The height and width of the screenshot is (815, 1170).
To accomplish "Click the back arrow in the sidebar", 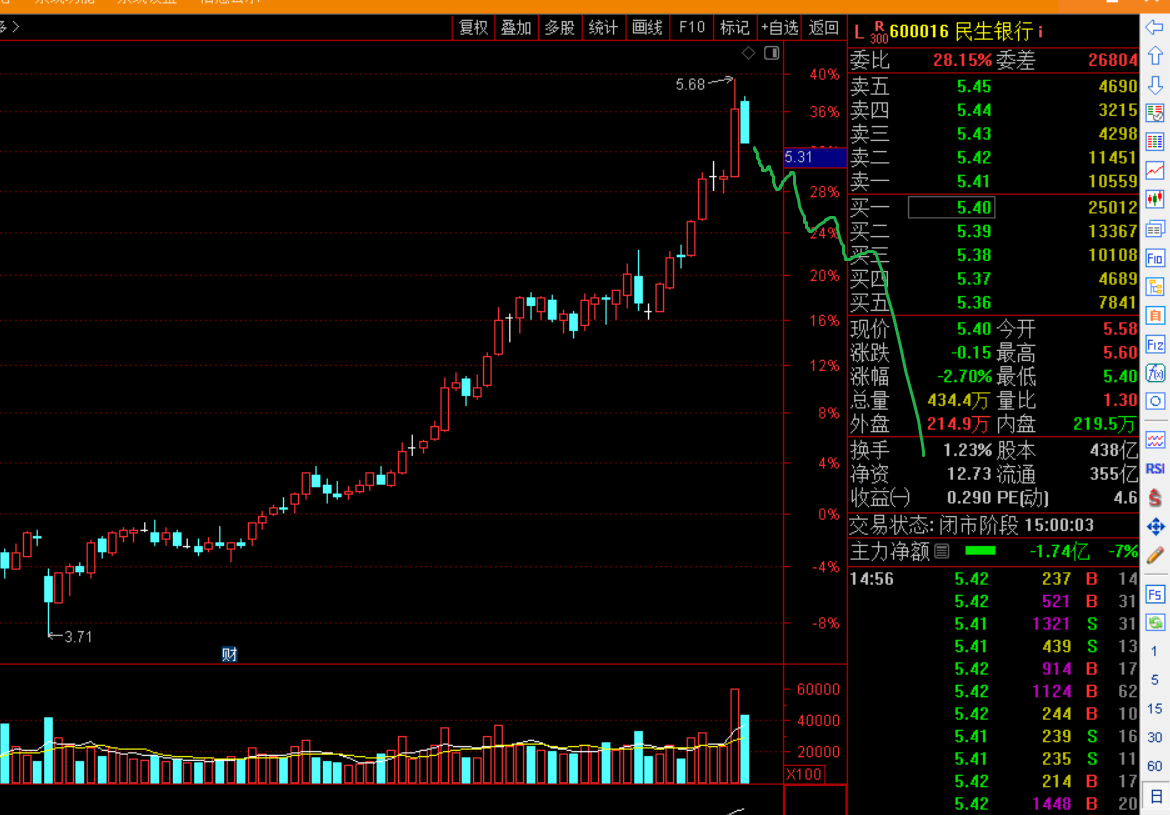I will click(1155, 28).
